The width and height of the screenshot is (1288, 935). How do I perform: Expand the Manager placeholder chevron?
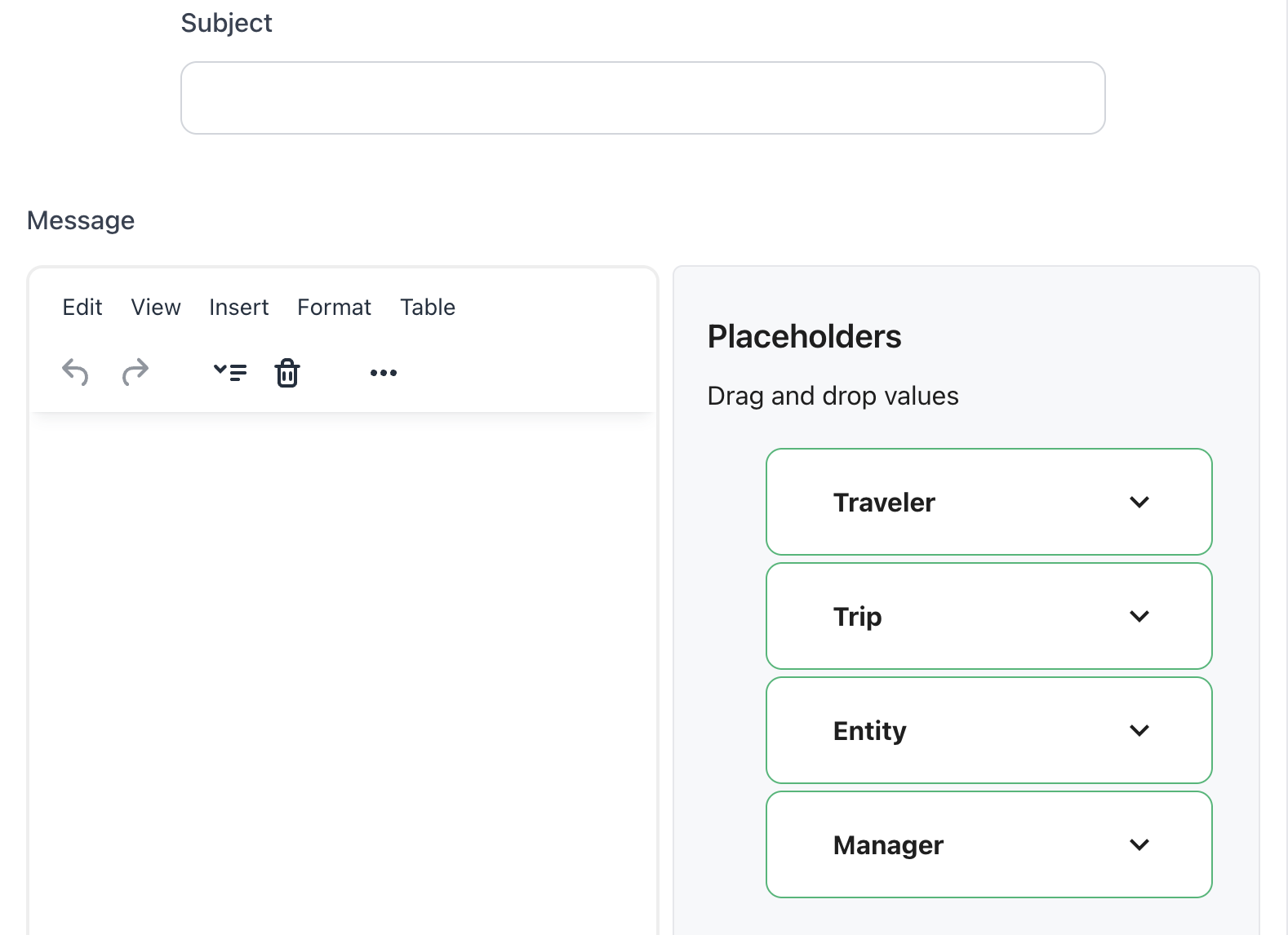[1139, 845]
